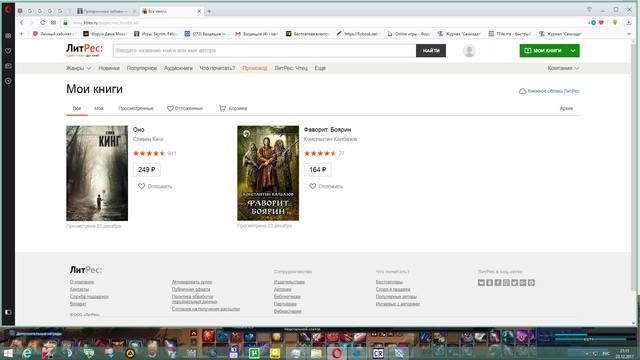The width and height of the screenshot is (640, 360).
Task: Open the Аудиокниги section
Action: pyautogui.click(x=178, y=68)
